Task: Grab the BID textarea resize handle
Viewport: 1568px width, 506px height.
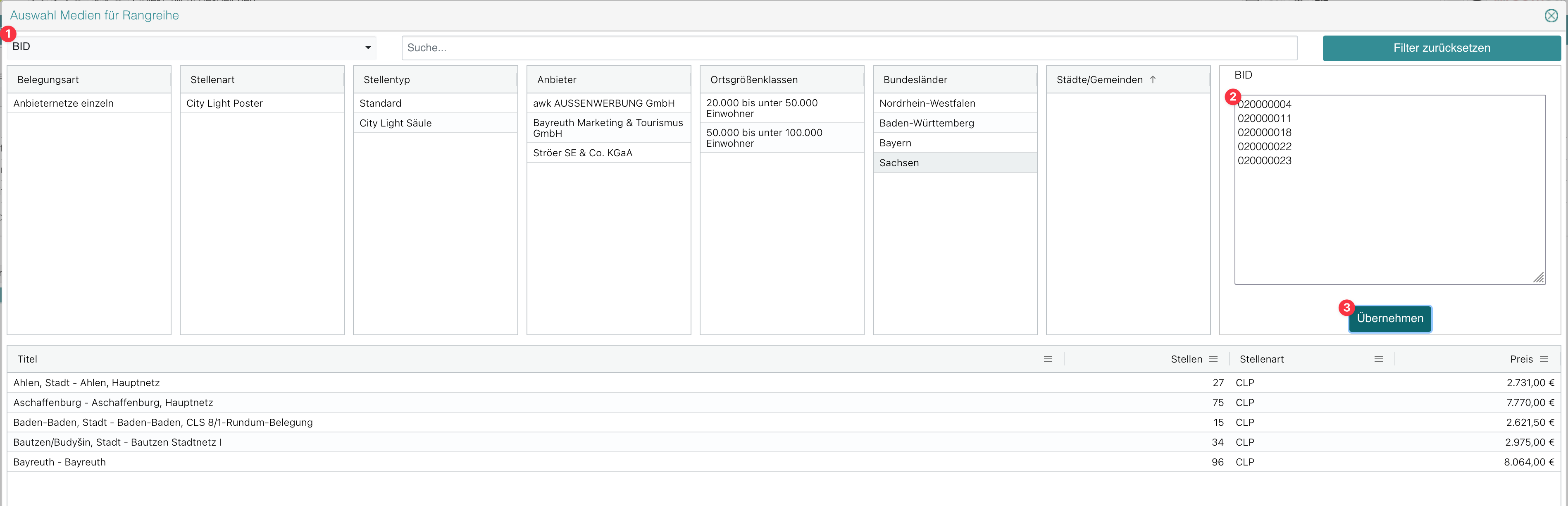Action: tap(1539, 278)
